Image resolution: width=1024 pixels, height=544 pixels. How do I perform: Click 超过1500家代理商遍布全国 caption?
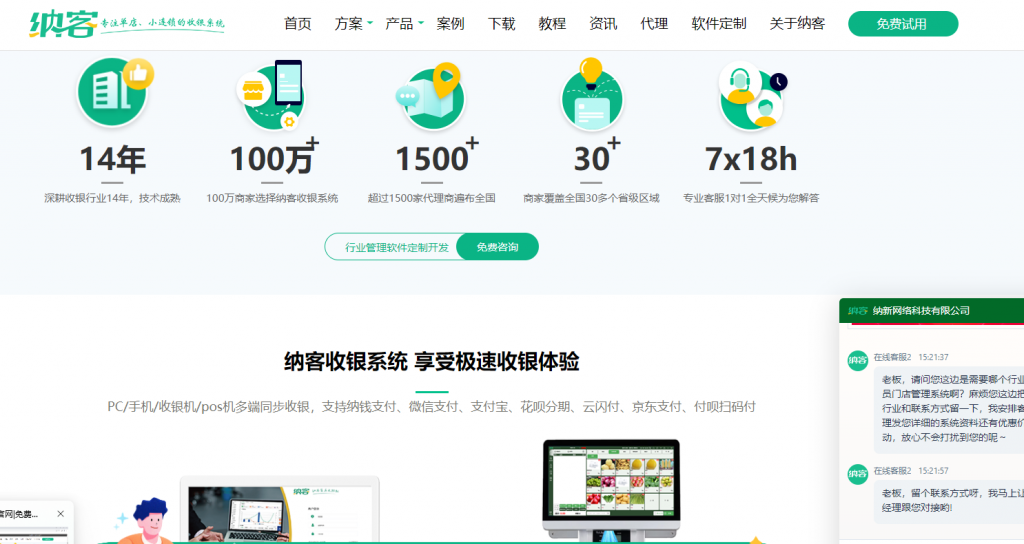(432, 198)
